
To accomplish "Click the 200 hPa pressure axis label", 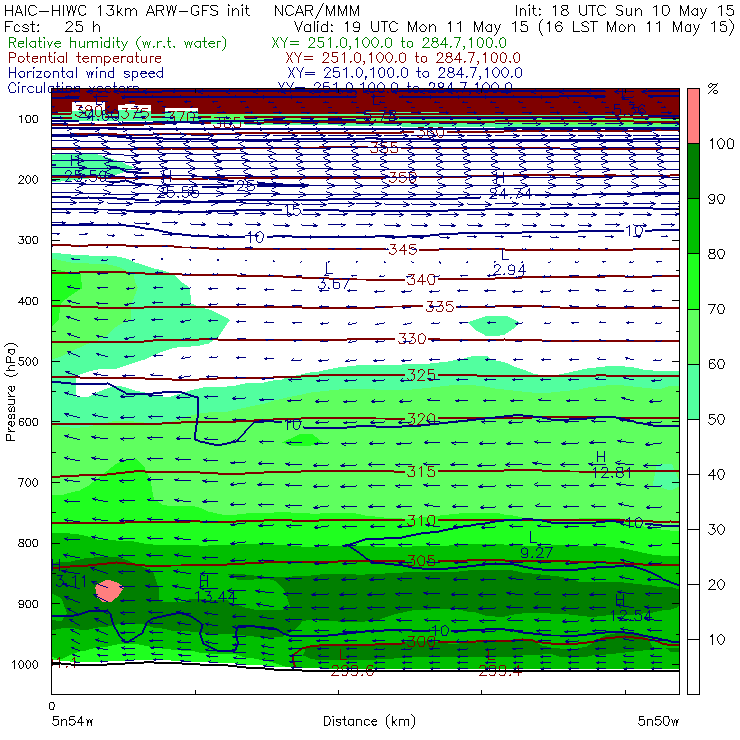I will point(28,180).
